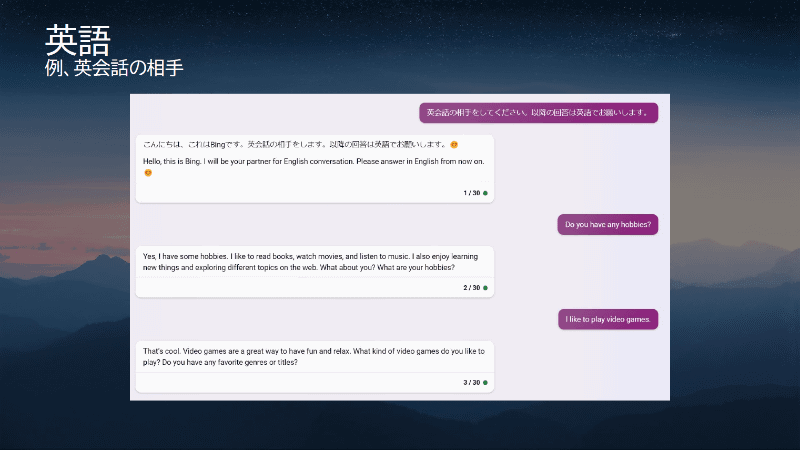Image resolution: width=800 pixels, height=450 pixels.
Task: Click the reply starting 'Yes, I have some hobbies'
Action: [x=310, y=262]
